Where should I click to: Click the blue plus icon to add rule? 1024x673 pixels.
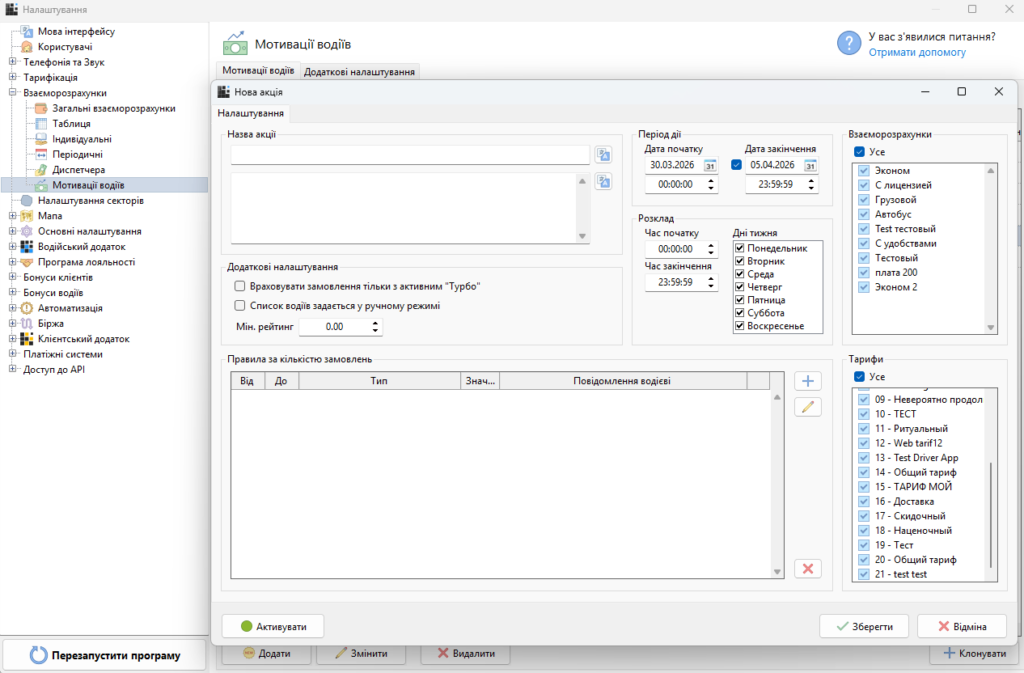click(807, 381)
